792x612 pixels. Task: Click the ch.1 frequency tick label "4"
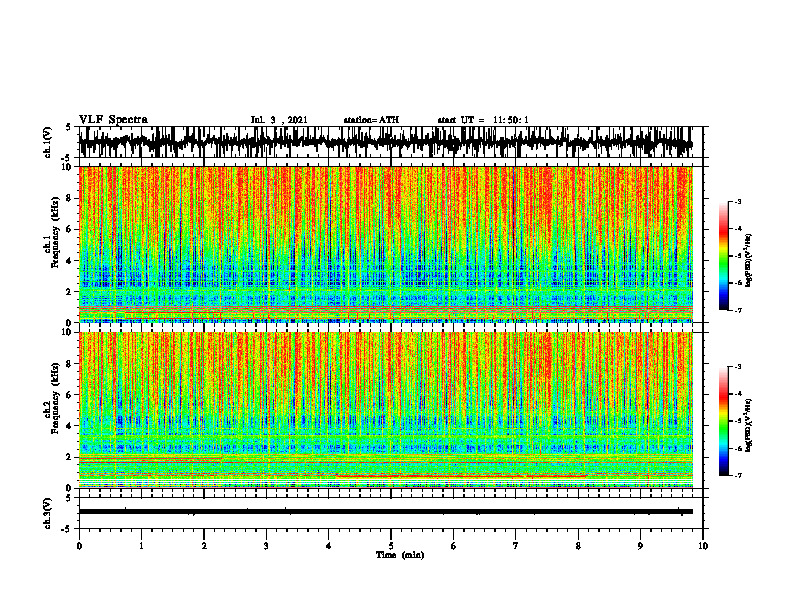(70, 261)
